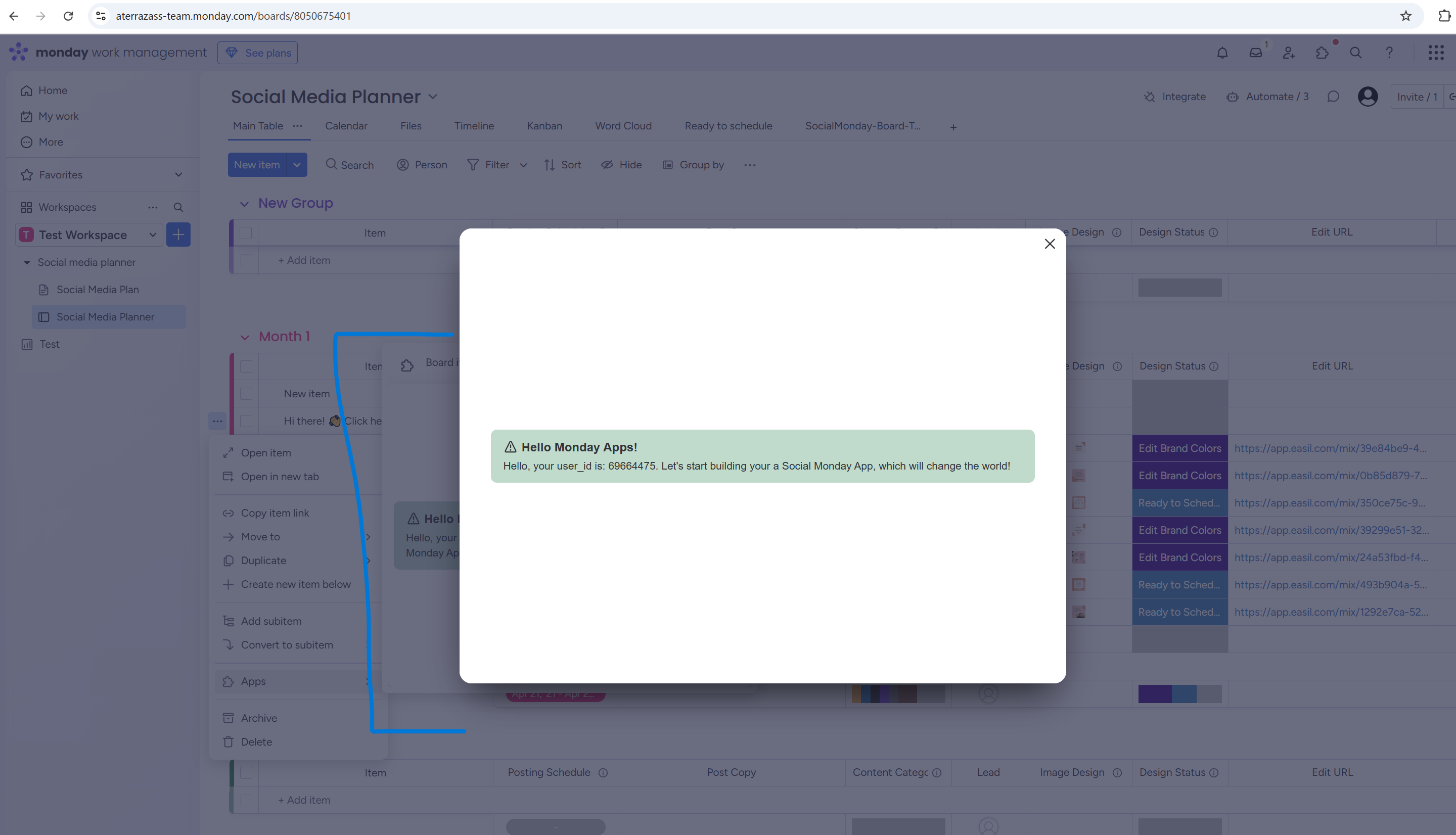Go to Home in the sidebar
The image size is (1456, 835).
pos(44,90)
